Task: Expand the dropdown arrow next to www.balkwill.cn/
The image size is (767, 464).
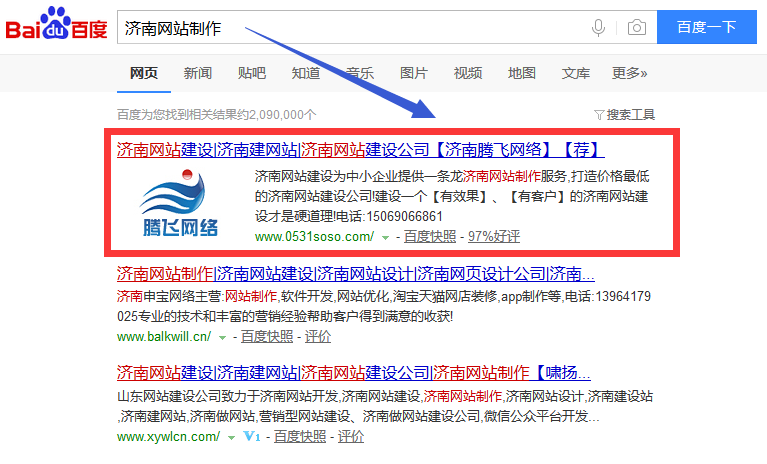Action: pyautogui.click(x=223, y=338)
